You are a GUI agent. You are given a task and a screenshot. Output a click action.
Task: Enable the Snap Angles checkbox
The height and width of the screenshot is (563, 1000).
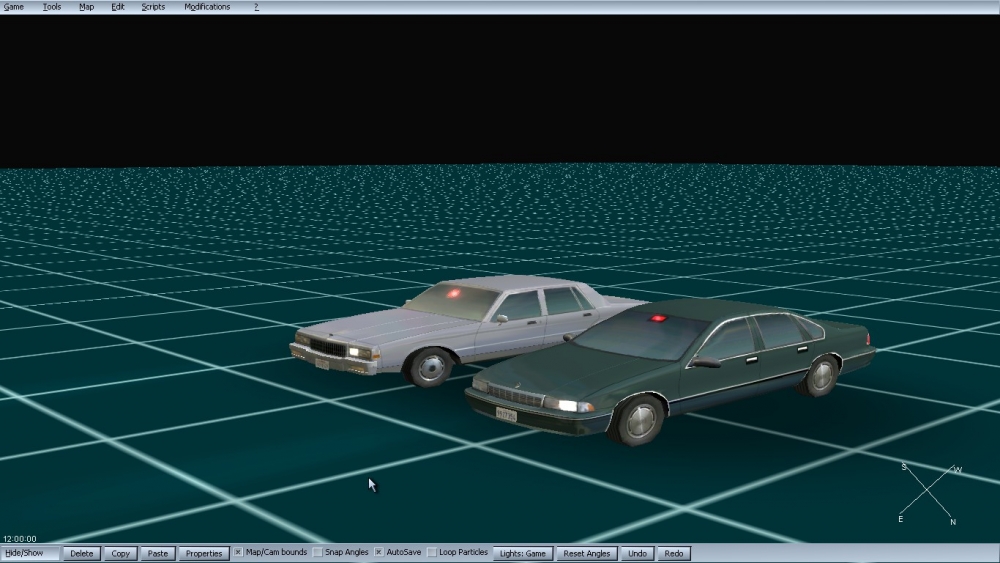click(x=318, y=553)
